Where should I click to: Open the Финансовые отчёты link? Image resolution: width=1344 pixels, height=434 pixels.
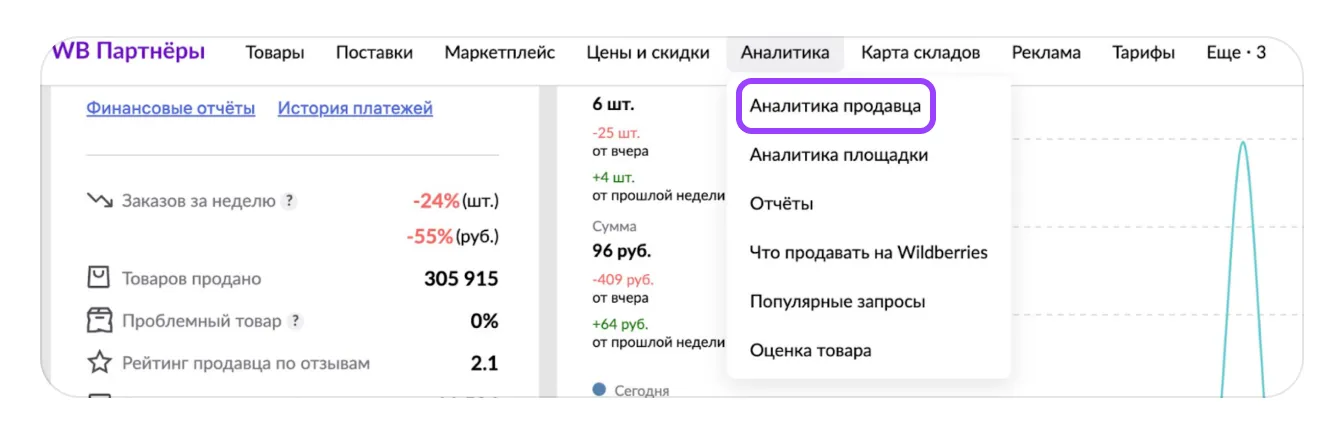pyautogui.click(x=170, y=108)
